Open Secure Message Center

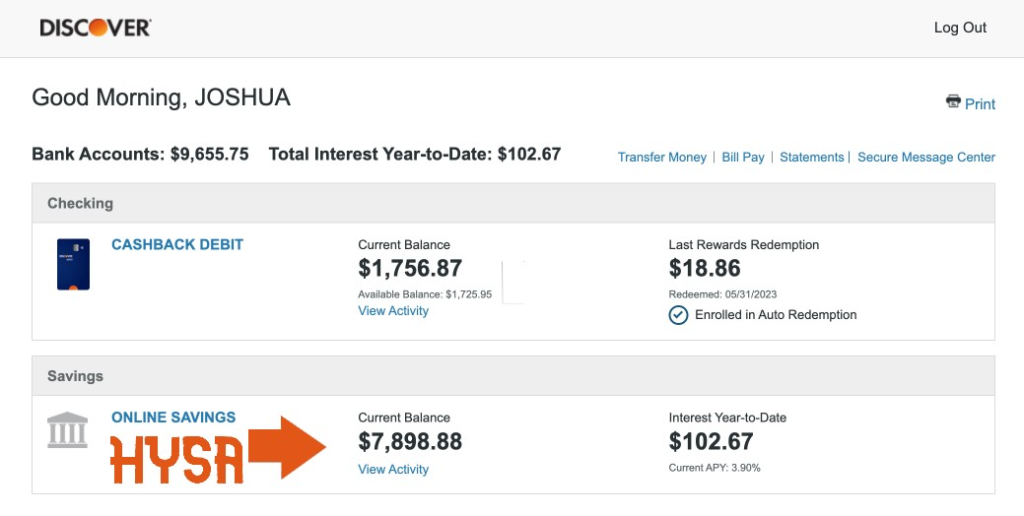[x=926, y=157]
